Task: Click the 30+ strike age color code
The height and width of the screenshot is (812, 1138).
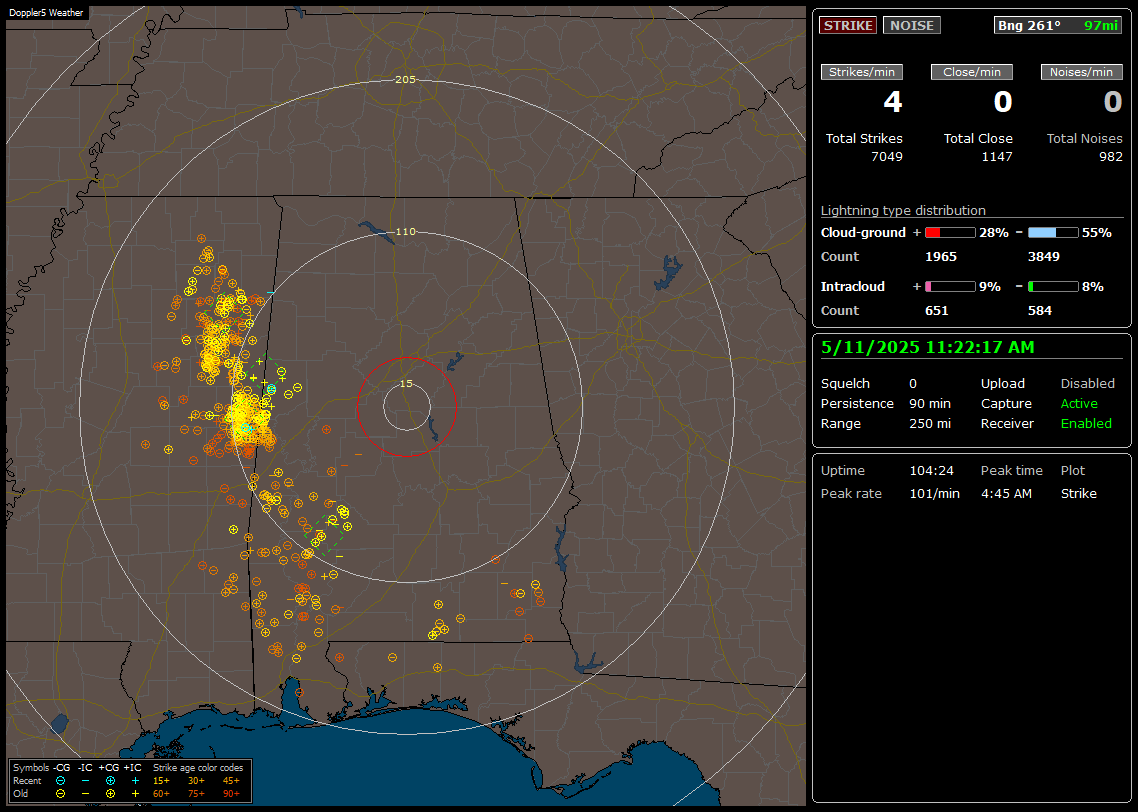Action: click(x=196, y=781)
